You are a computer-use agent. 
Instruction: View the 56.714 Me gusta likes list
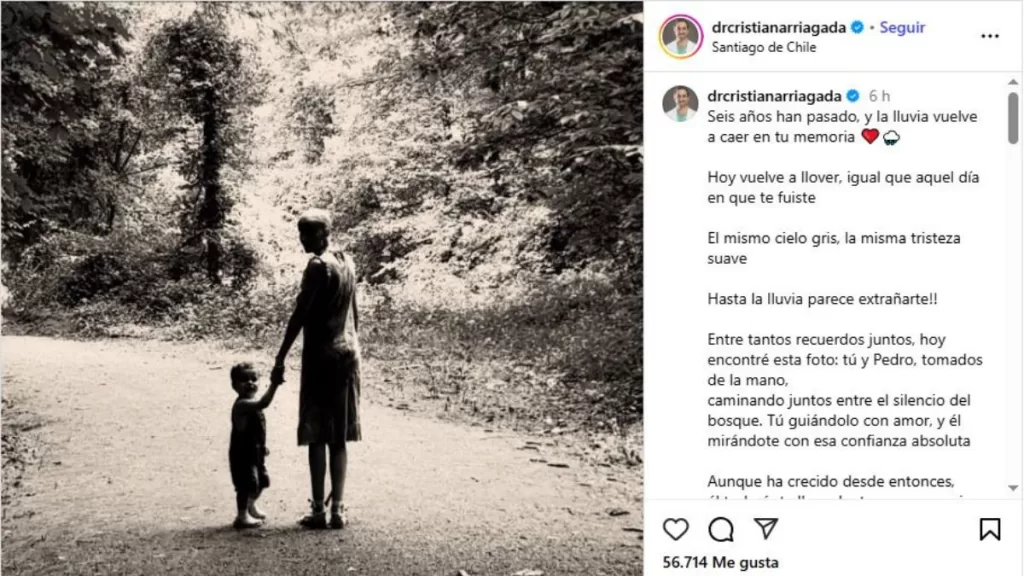pos(720,563)
